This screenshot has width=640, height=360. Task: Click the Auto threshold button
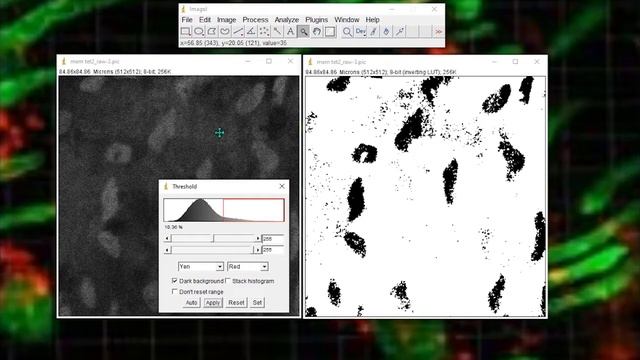click(x=191, y=302)
